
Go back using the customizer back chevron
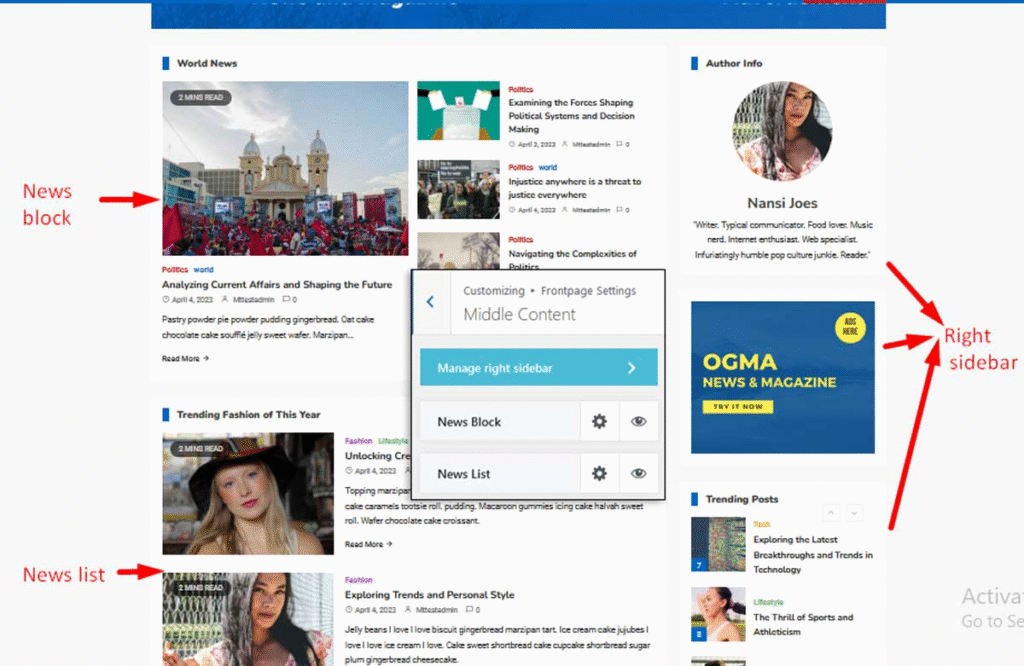click(x=431, y=301)
